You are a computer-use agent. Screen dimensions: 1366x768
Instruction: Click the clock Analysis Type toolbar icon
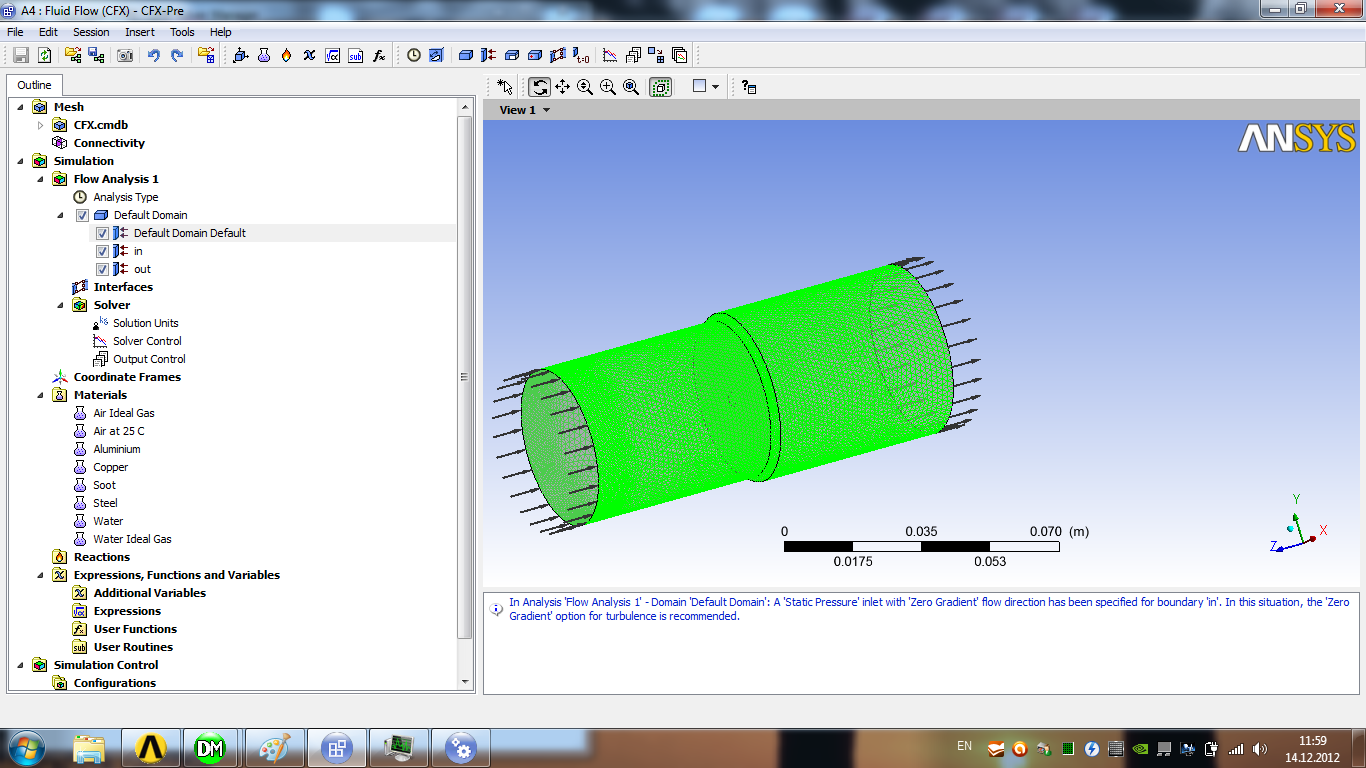click(x=414, y=56)
